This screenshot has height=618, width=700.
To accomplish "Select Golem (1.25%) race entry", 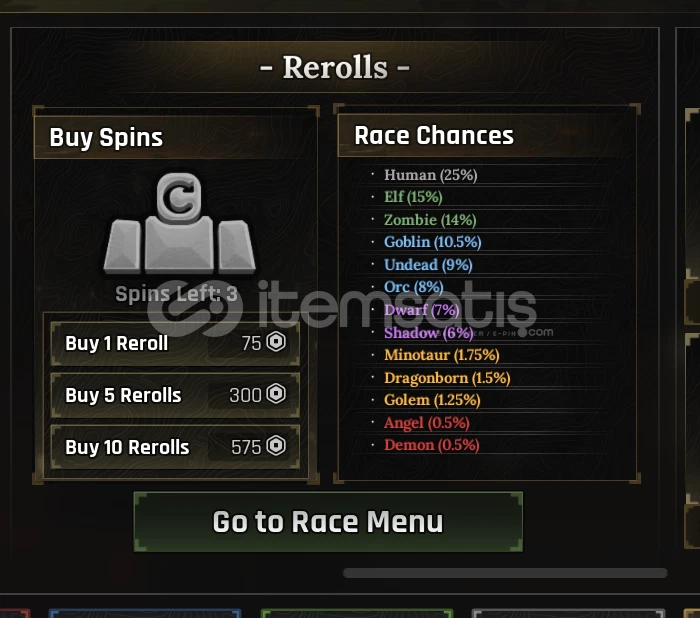I will click(x=432, y=400).
